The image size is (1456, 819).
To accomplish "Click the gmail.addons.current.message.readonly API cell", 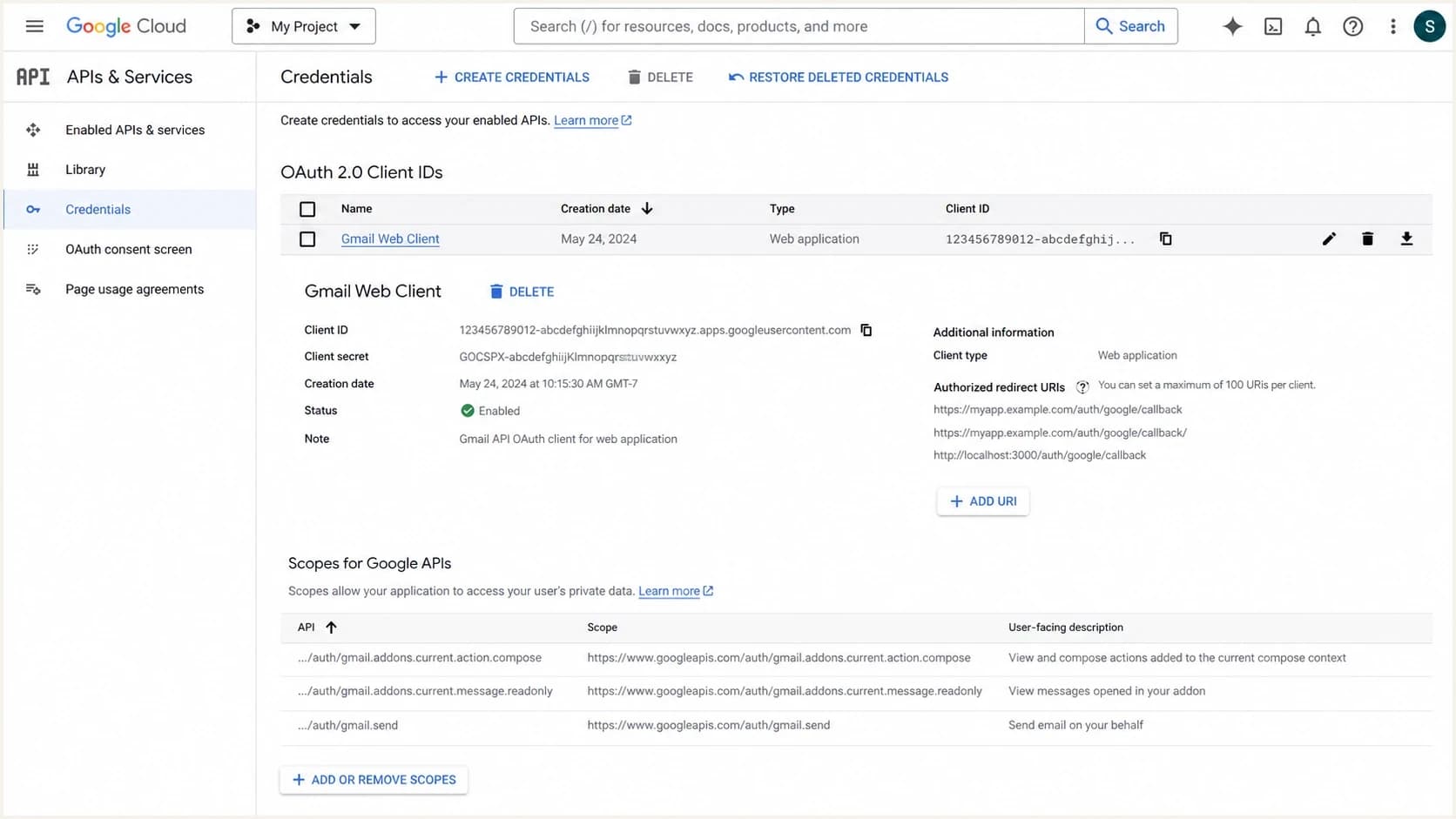I will coord(425,691).
